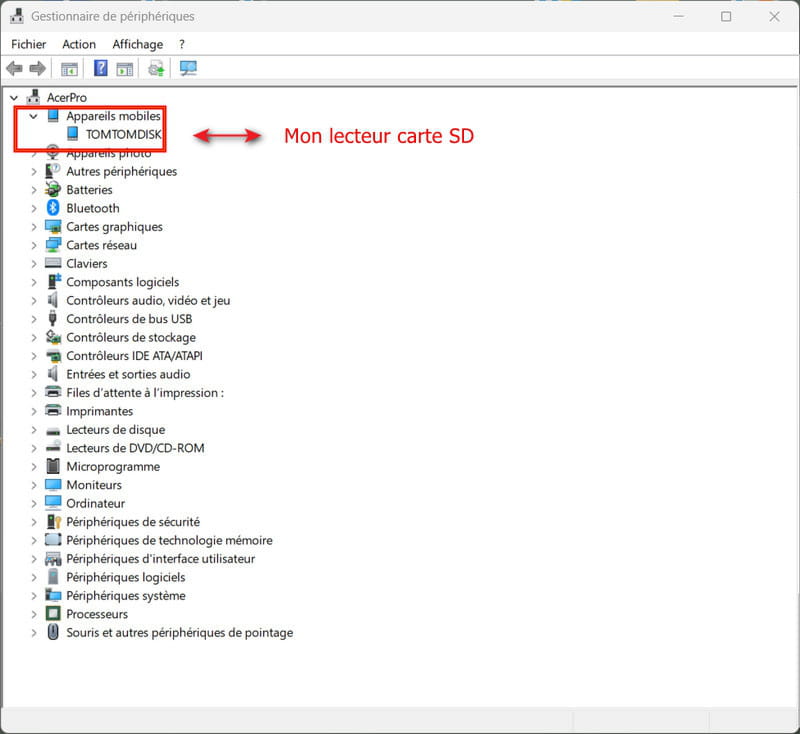Expand the Contrôleurs de bus USB node
Image resolution: width=800 pixels, height=734 pixels.
(33, 319)
